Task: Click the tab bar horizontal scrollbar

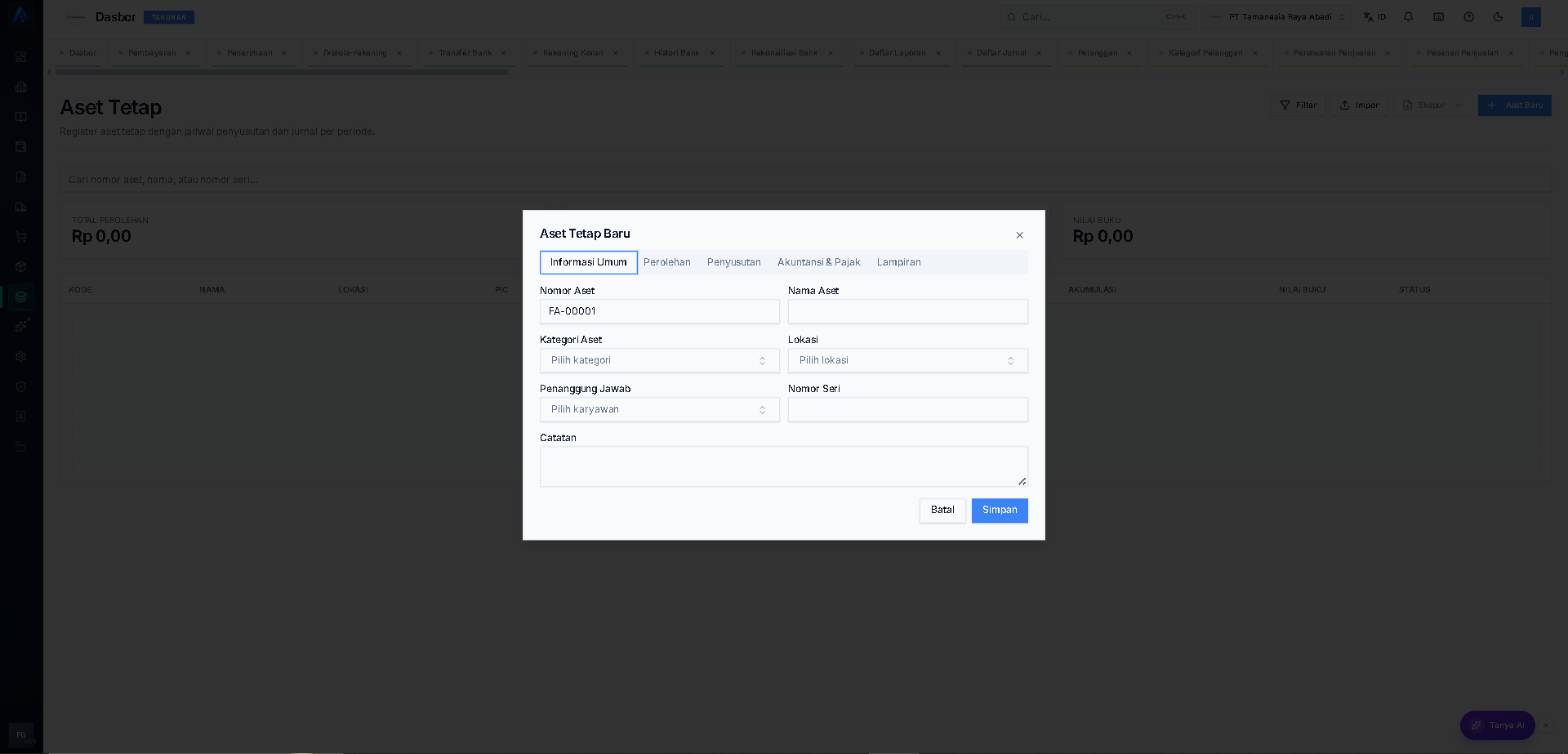Action: point(282,73)
